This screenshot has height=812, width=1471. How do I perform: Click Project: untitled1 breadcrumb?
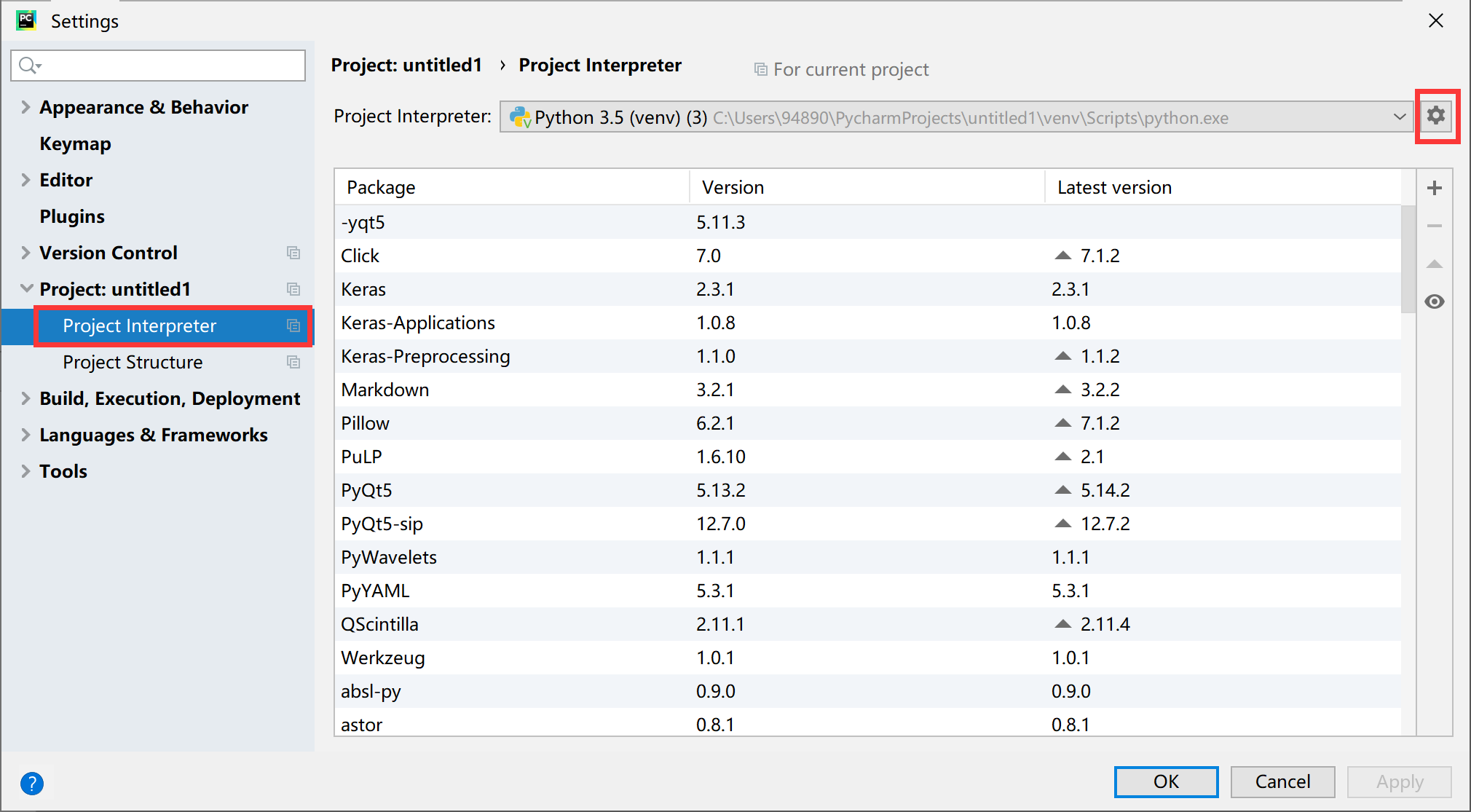pos(406,65)
